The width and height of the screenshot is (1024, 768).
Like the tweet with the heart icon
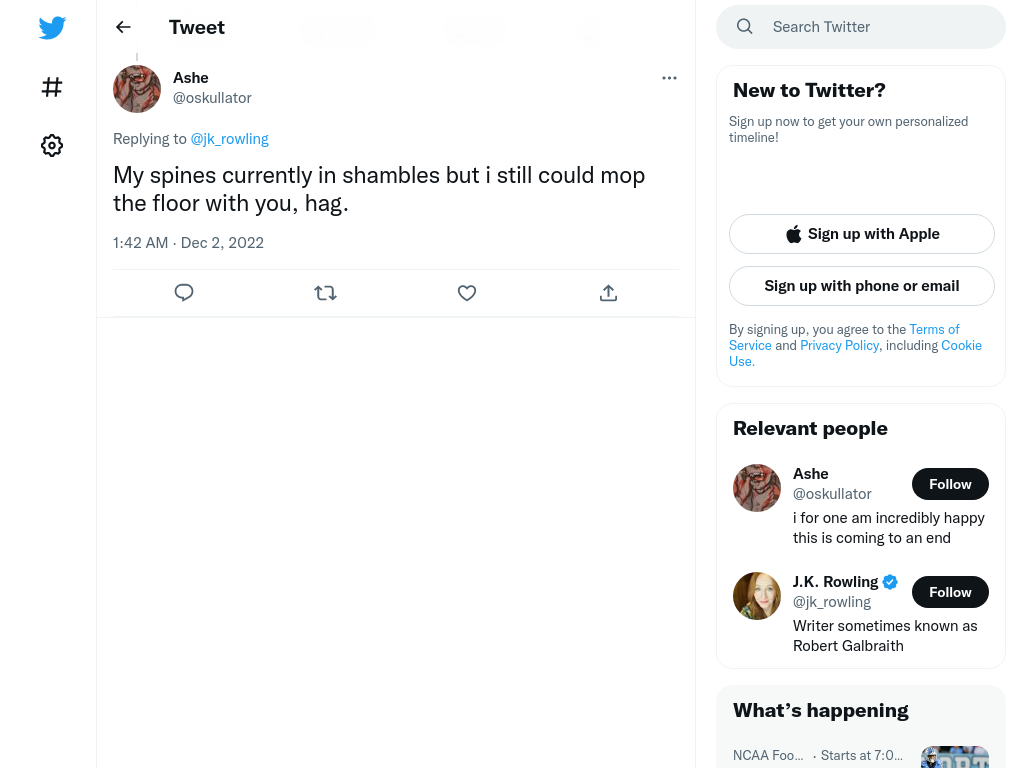click(467, 293)
